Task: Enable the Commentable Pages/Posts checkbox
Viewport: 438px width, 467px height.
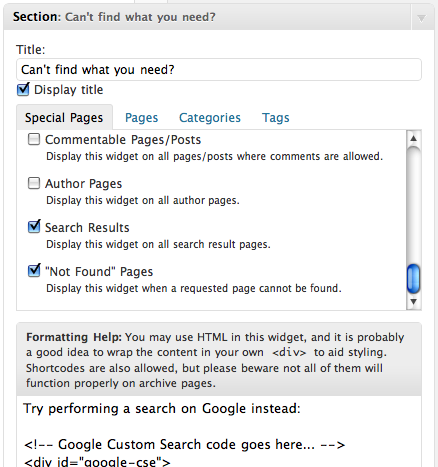Action: 34,139
